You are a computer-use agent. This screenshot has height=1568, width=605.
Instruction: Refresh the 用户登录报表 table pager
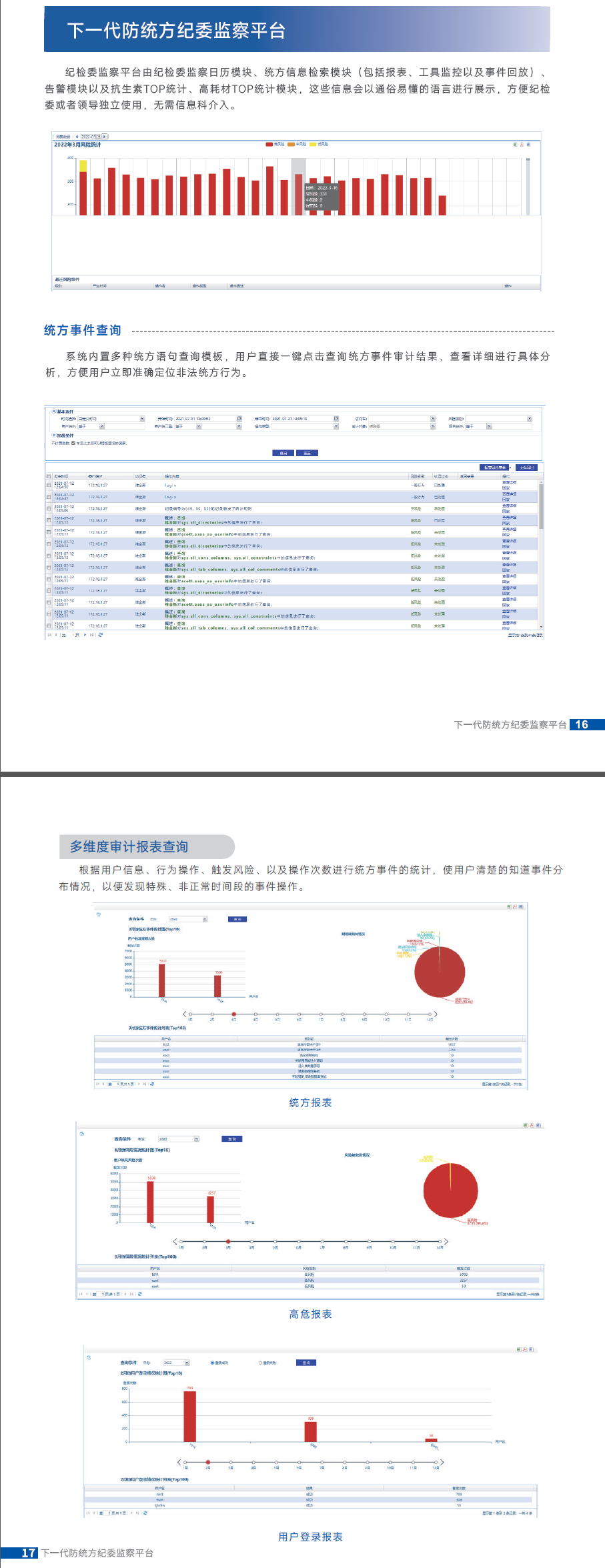coord(145,1513)
